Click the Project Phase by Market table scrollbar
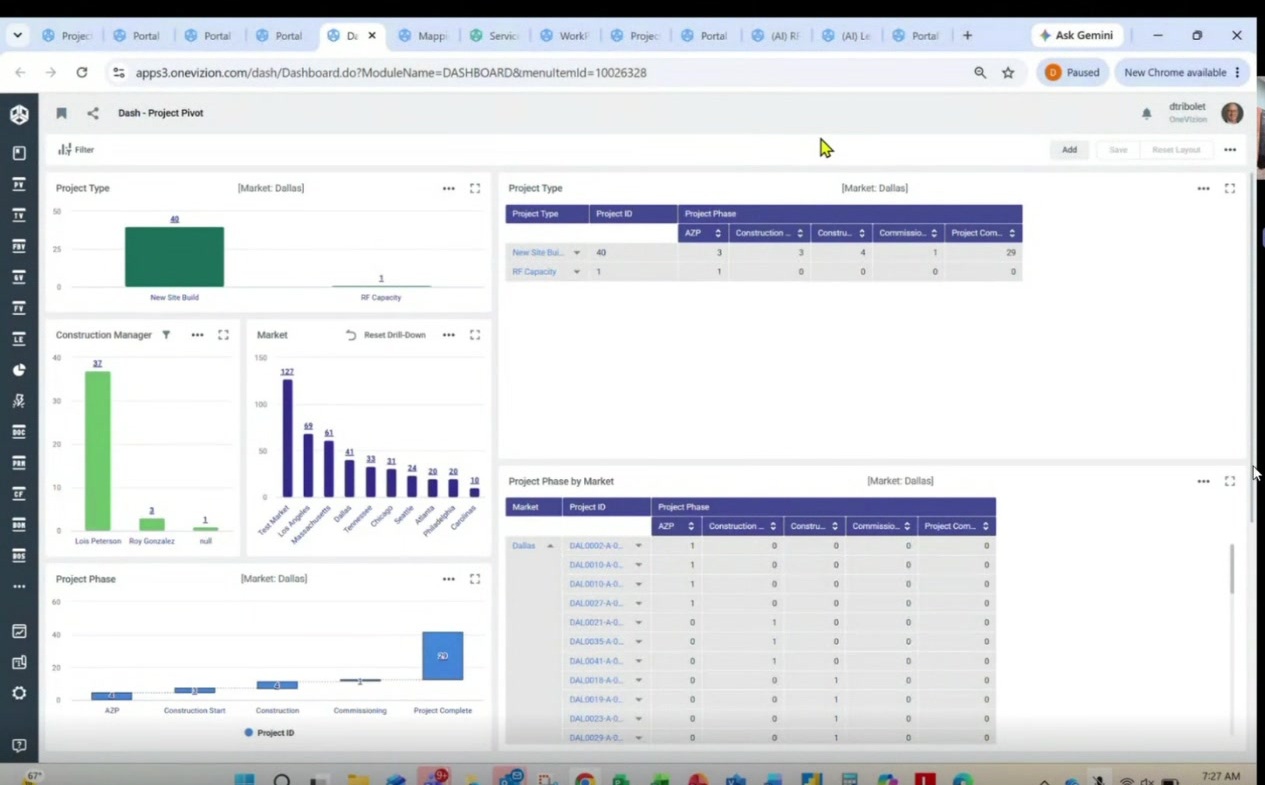1265x785 pixels. pos(1232,569)
